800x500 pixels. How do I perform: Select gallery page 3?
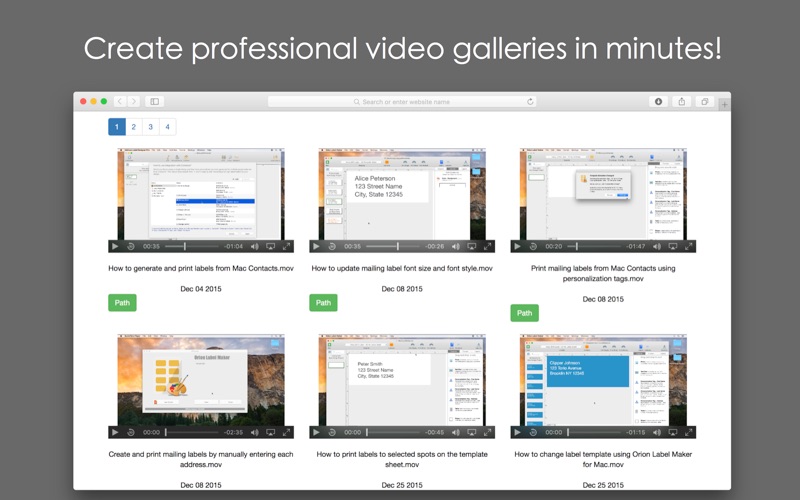click(x=151, y=127)
